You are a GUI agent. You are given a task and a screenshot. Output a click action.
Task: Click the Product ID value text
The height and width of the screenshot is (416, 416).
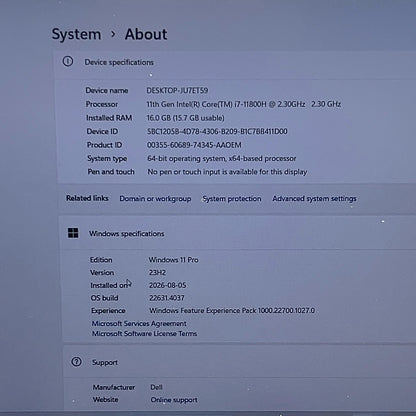tap(194, 145)
